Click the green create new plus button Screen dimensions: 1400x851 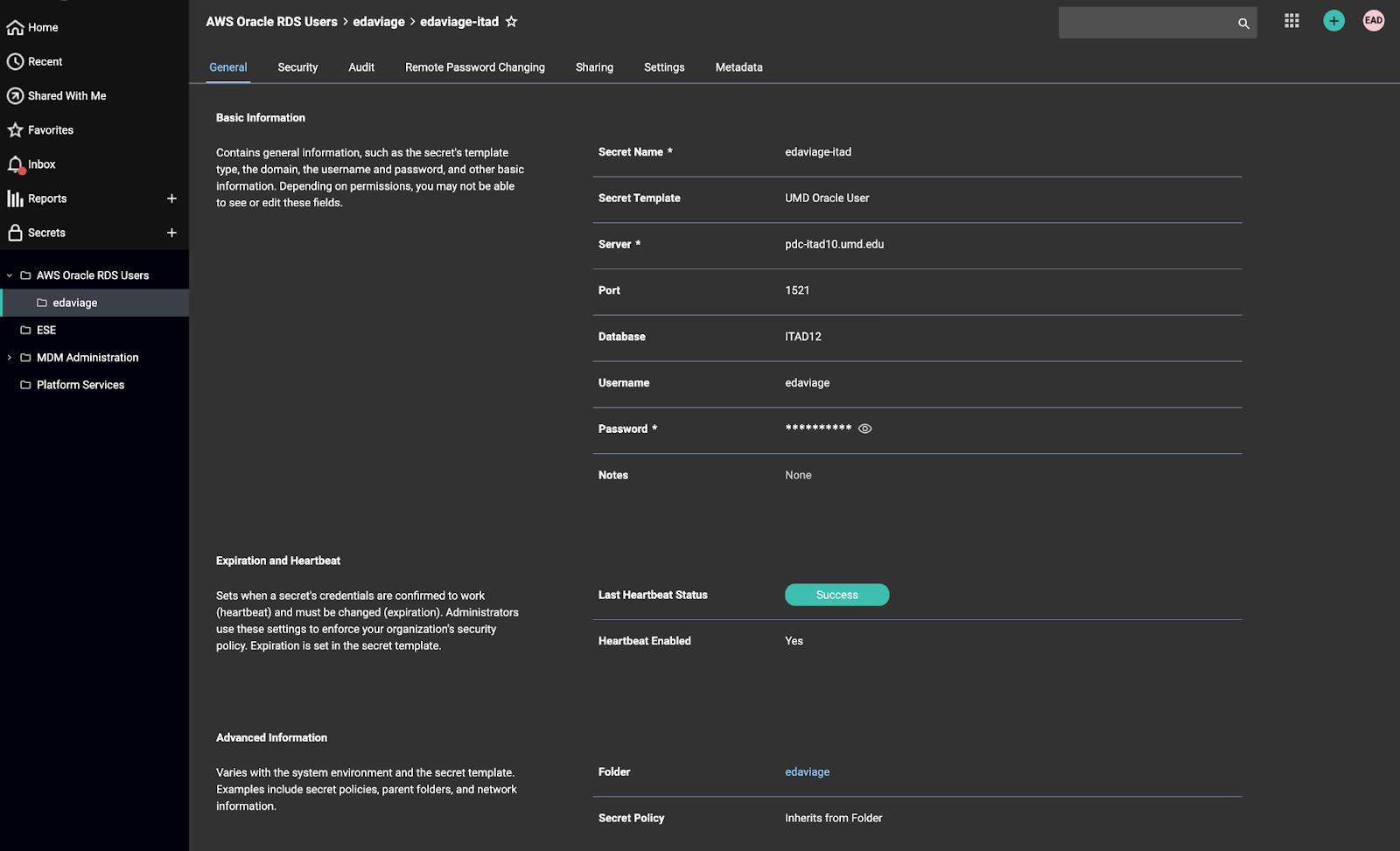(1333, 21)
